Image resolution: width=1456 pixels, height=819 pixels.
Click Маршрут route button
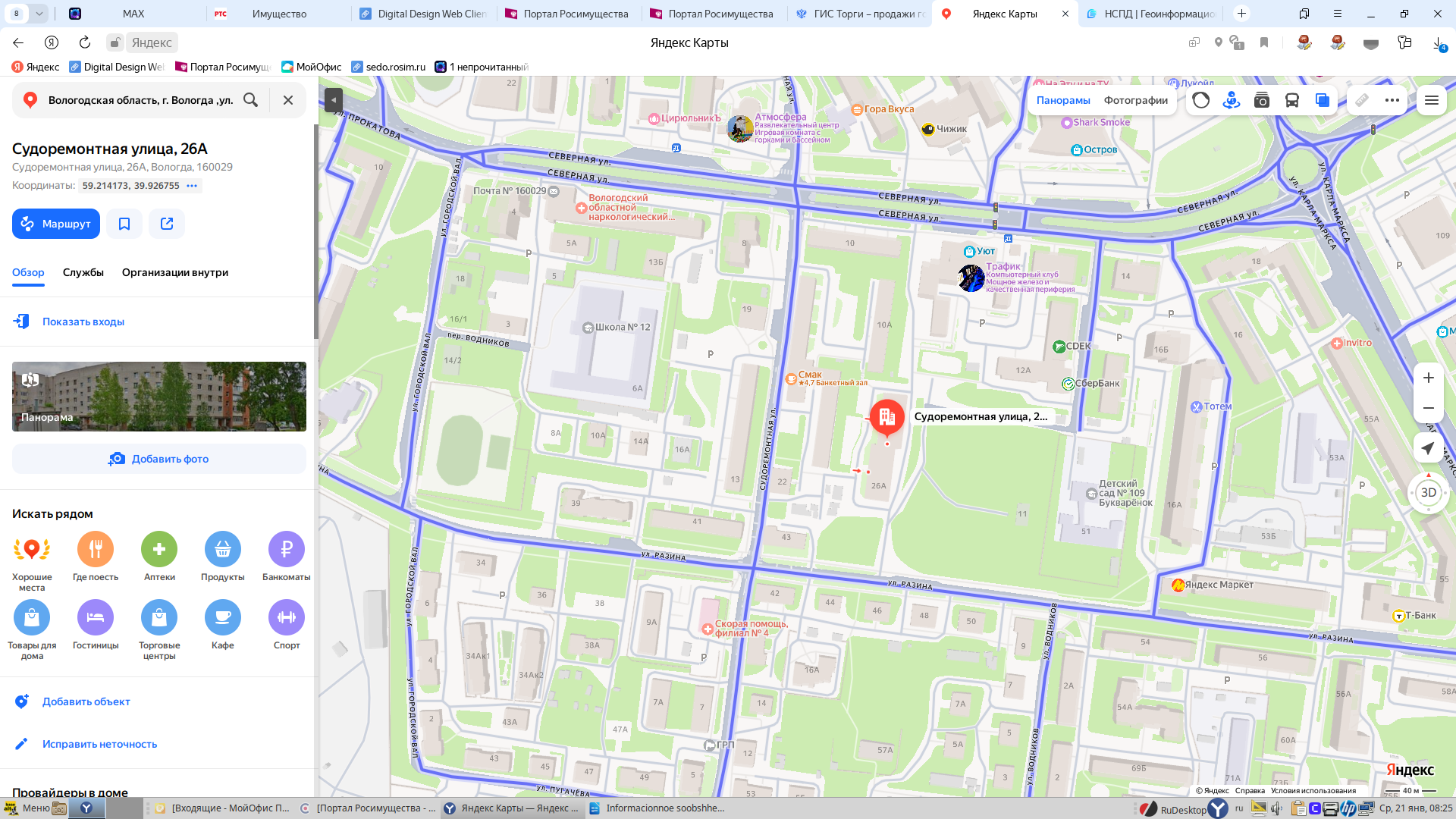pyautogui.click(x=56, y=224)
